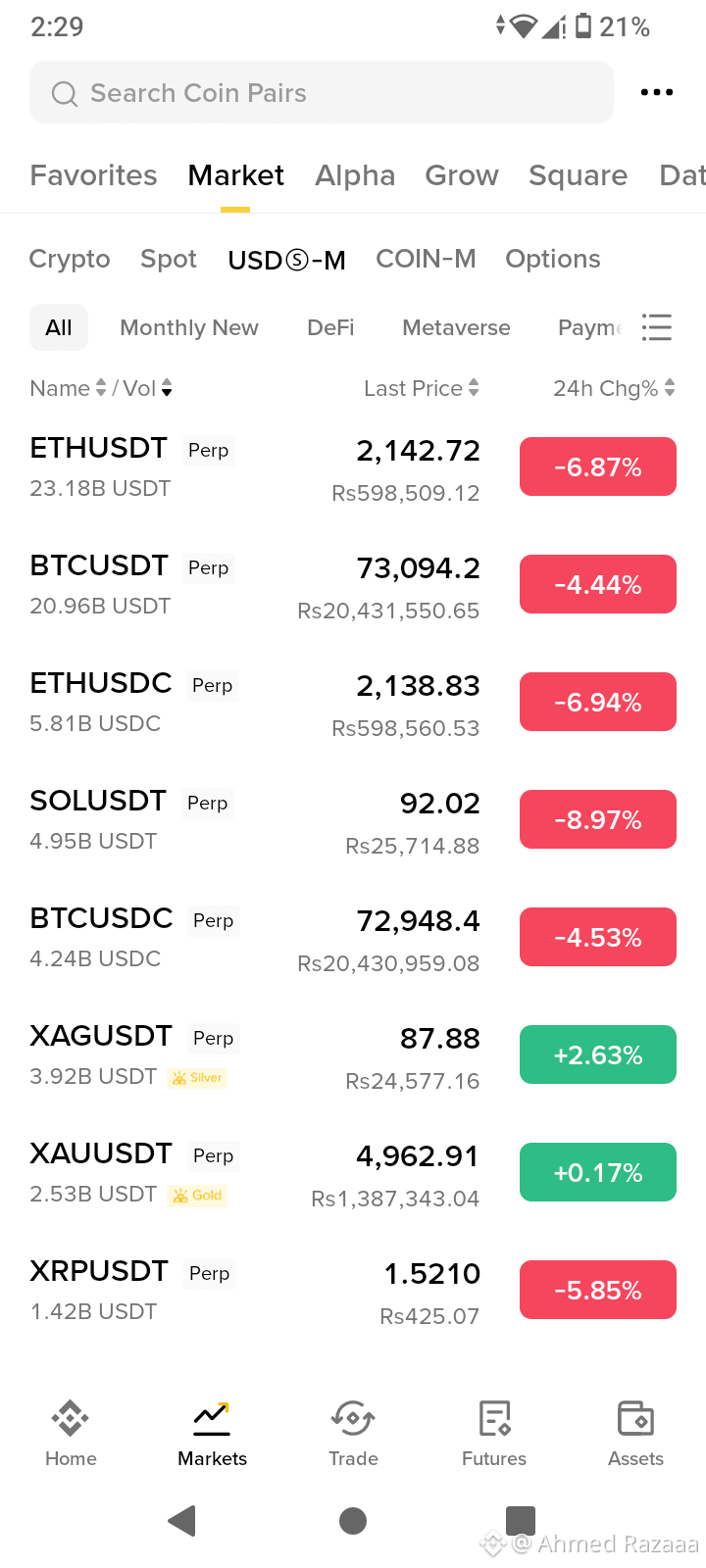Open the ETHUSDT Perp pair
This screenshot has width=706, height=1568.
tap(353, 467)
